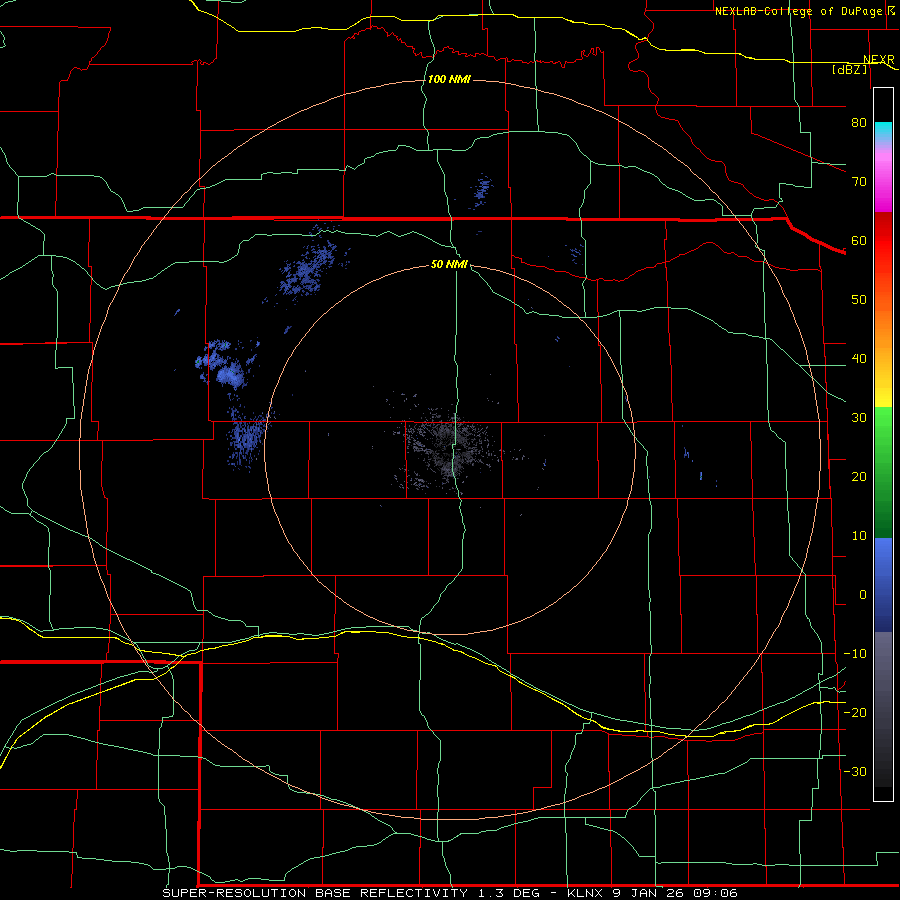The height and width of the screenshot is (900, 900).
Task: Click the 40 value on the dBZ scale
Action: coord(859,359)
